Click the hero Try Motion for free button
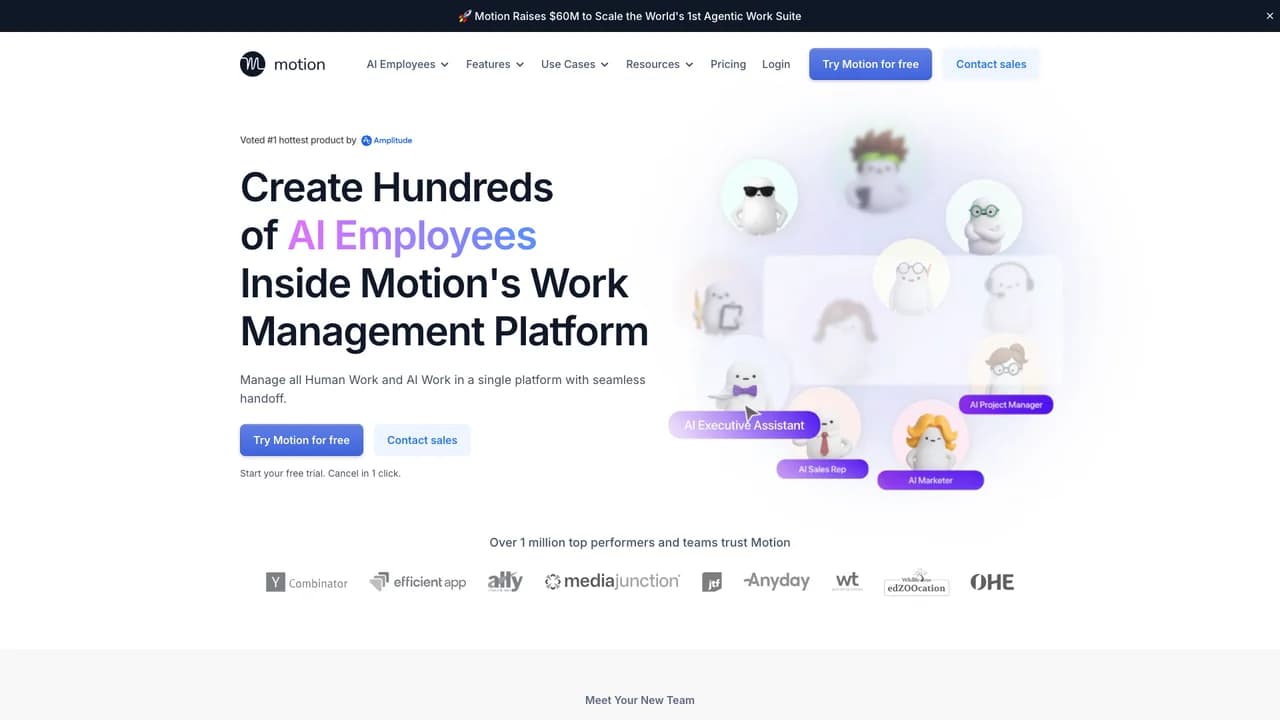The image size is (1280, 720). (301, 440)
